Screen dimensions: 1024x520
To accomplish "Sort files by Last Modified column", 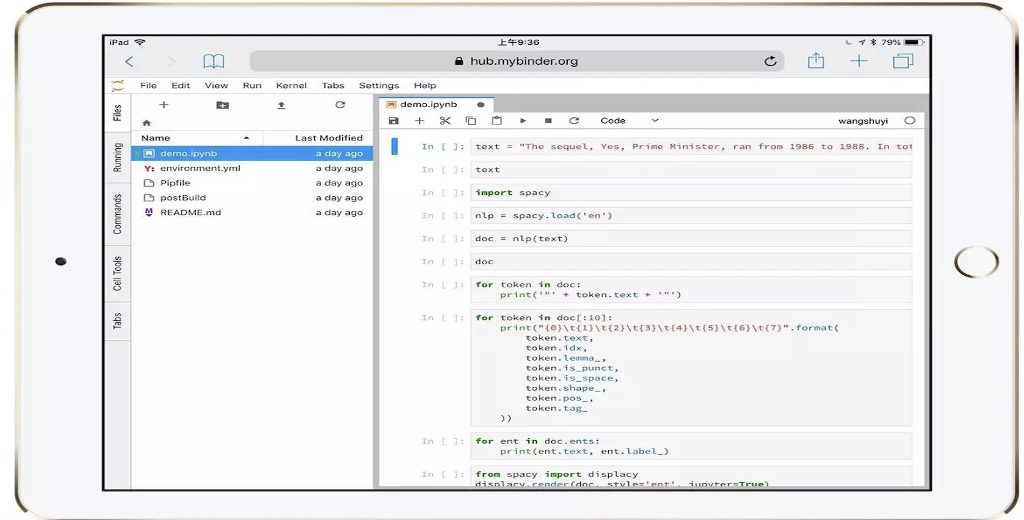I will [x=318, y=138].
